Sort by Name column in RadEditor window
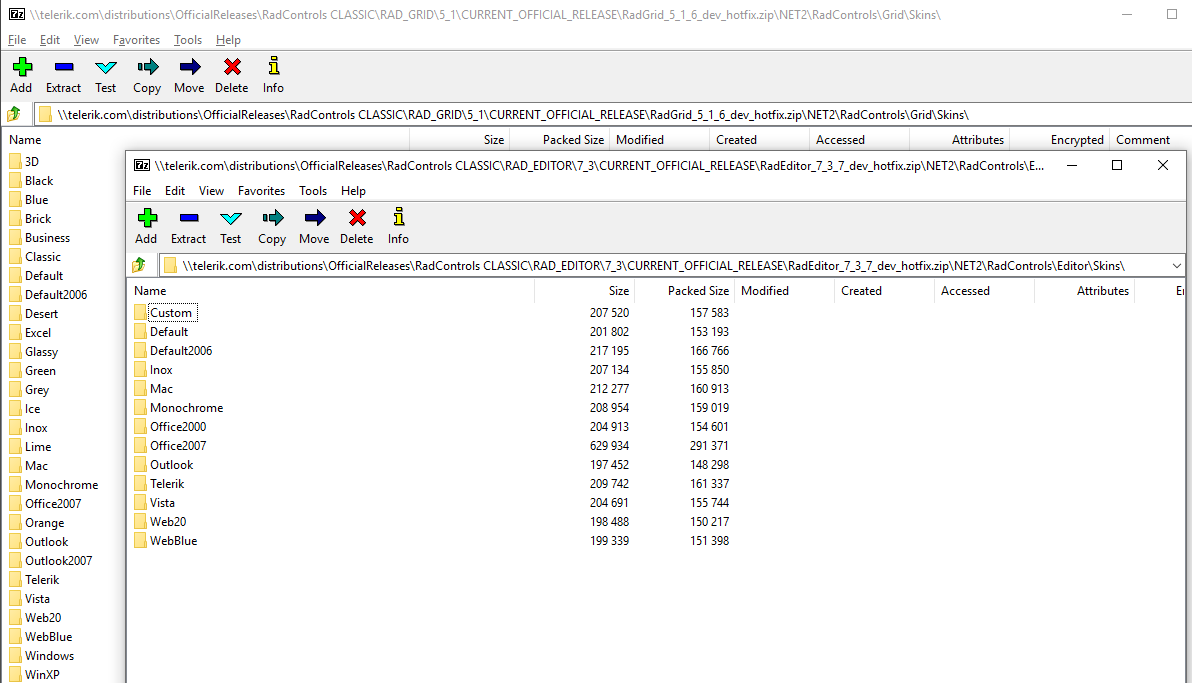 (x=331, y=291)
